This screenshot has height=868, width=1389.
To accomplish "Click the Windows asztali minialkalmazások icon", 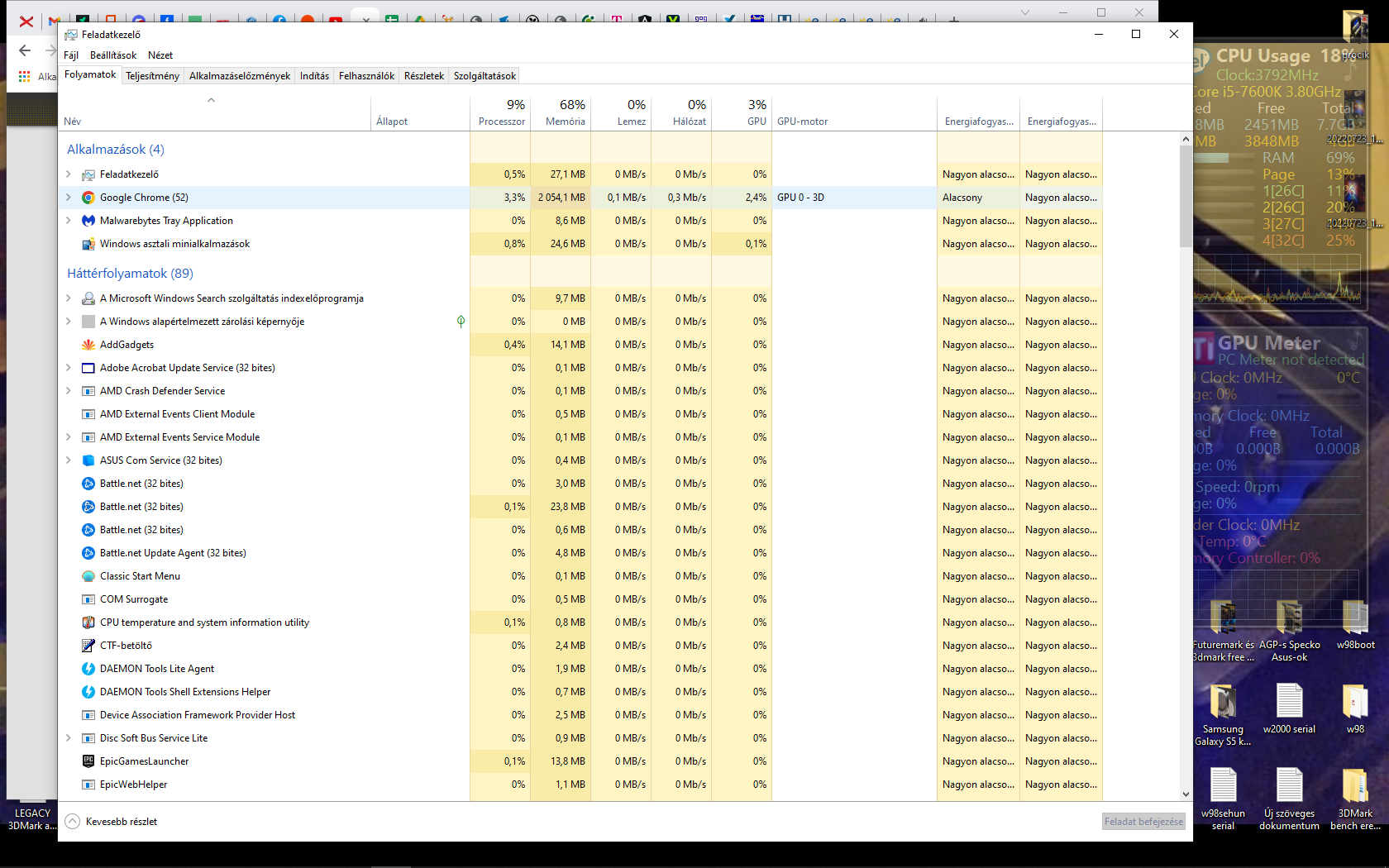I will coord(88,244).
